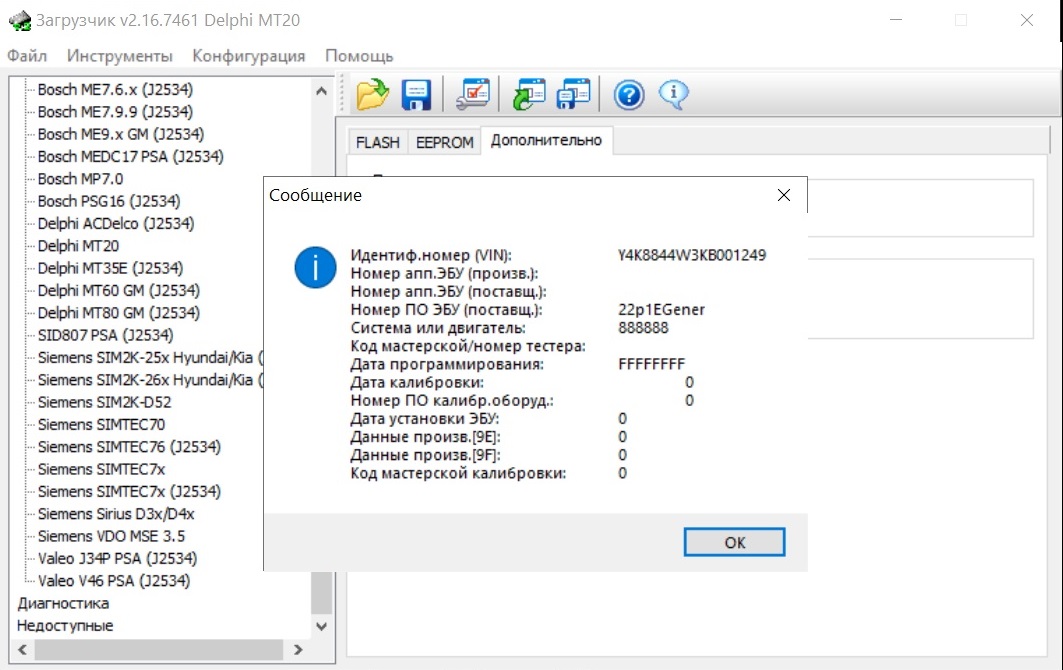Screen dimensions: 1063x670
Task: Open the Помощь menu
Action: point(359,56)
